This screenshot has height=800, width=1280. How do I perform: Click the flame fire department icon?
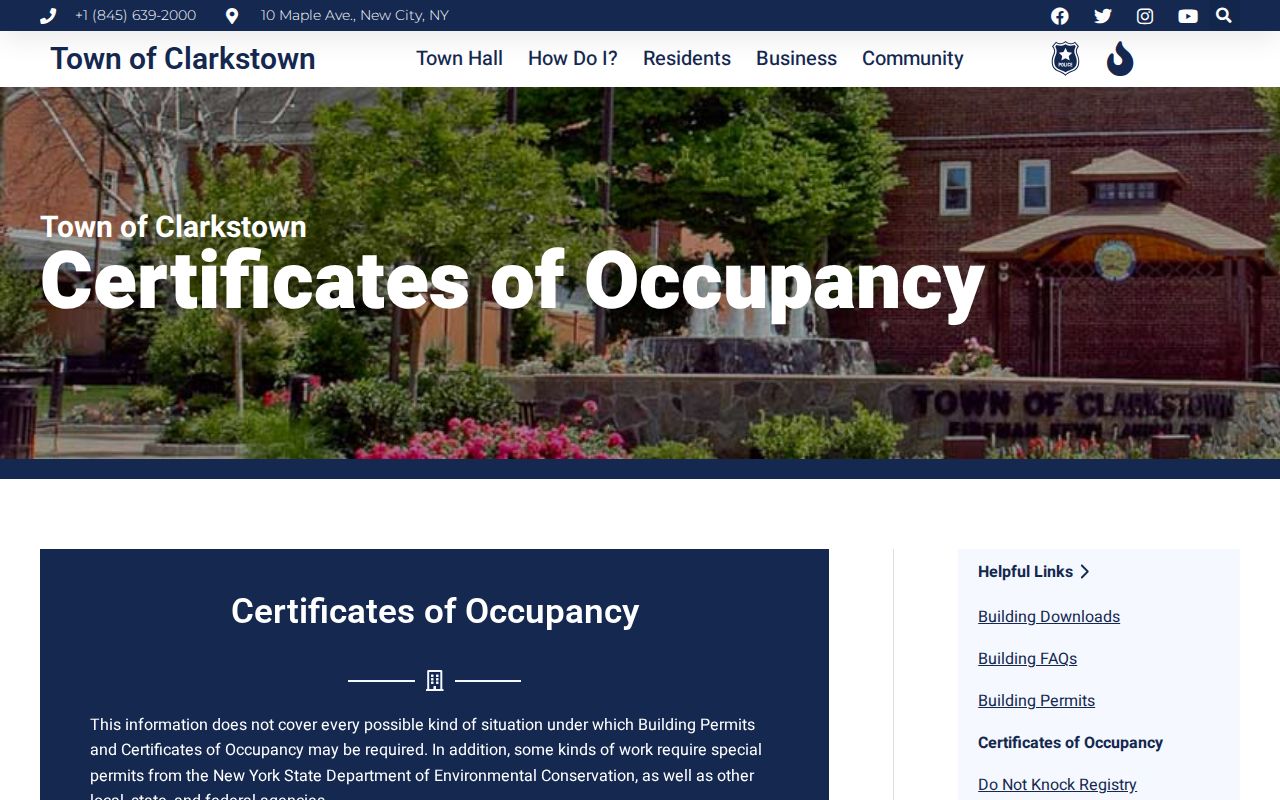[1120, 58]
